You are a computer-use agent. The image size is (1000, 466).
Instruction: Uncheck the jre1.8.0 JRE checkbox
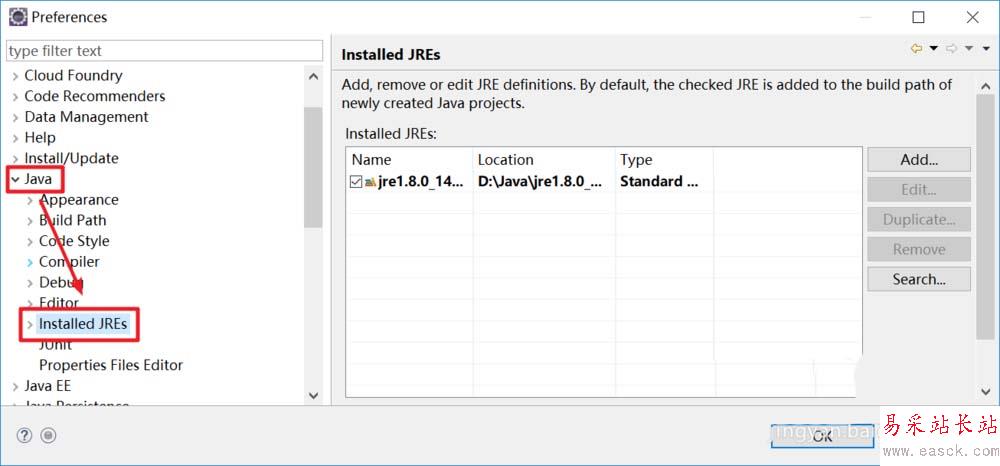pos(356,182)
